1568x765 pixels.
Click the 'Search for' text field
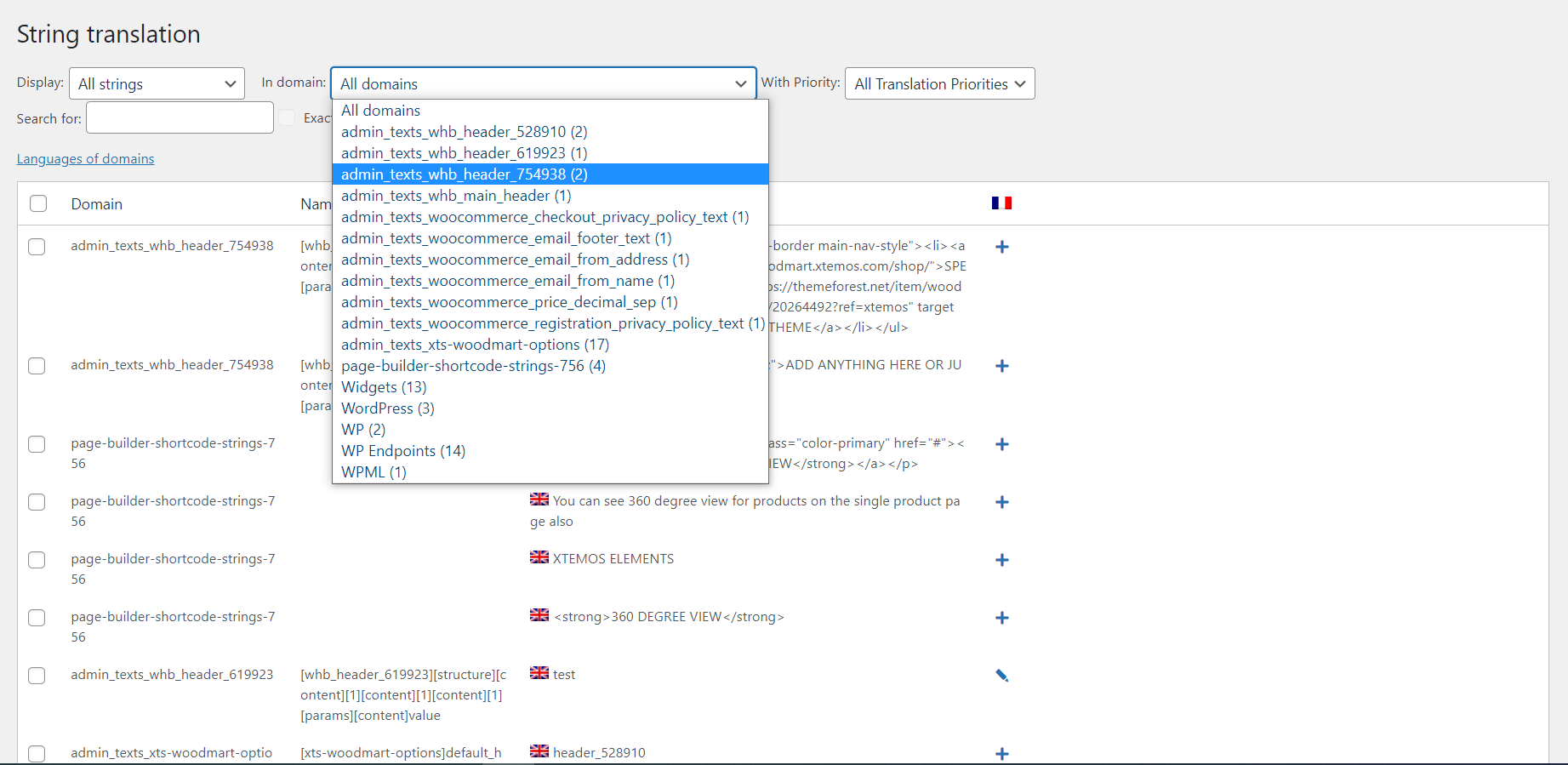pyautogui.click(x=180, y=118)
